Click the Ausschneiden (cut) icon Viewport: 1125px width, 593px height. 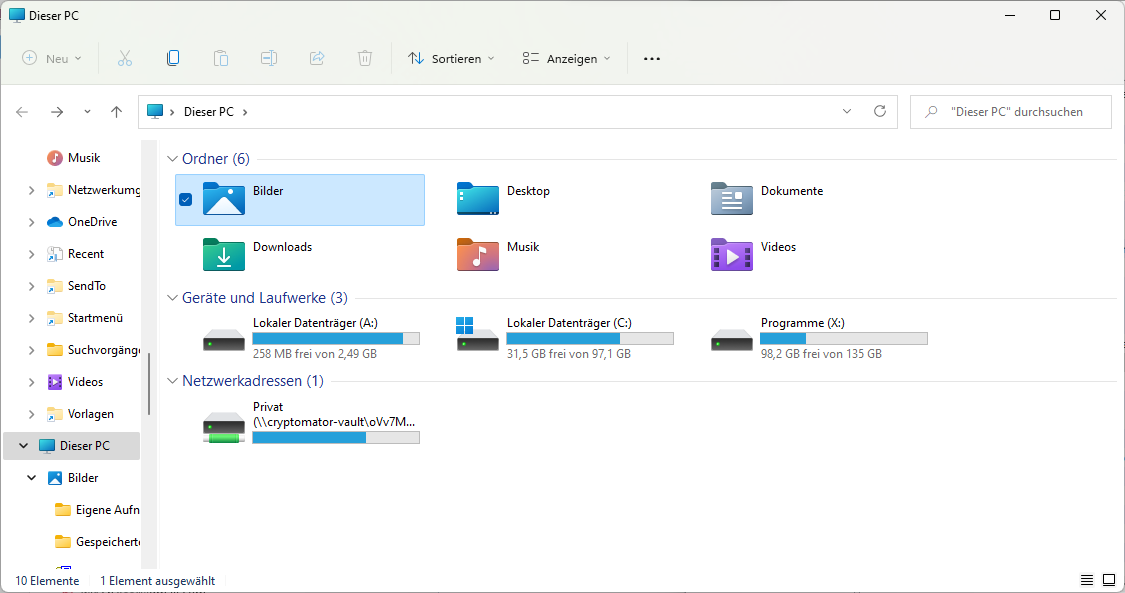tap(124, 58)
